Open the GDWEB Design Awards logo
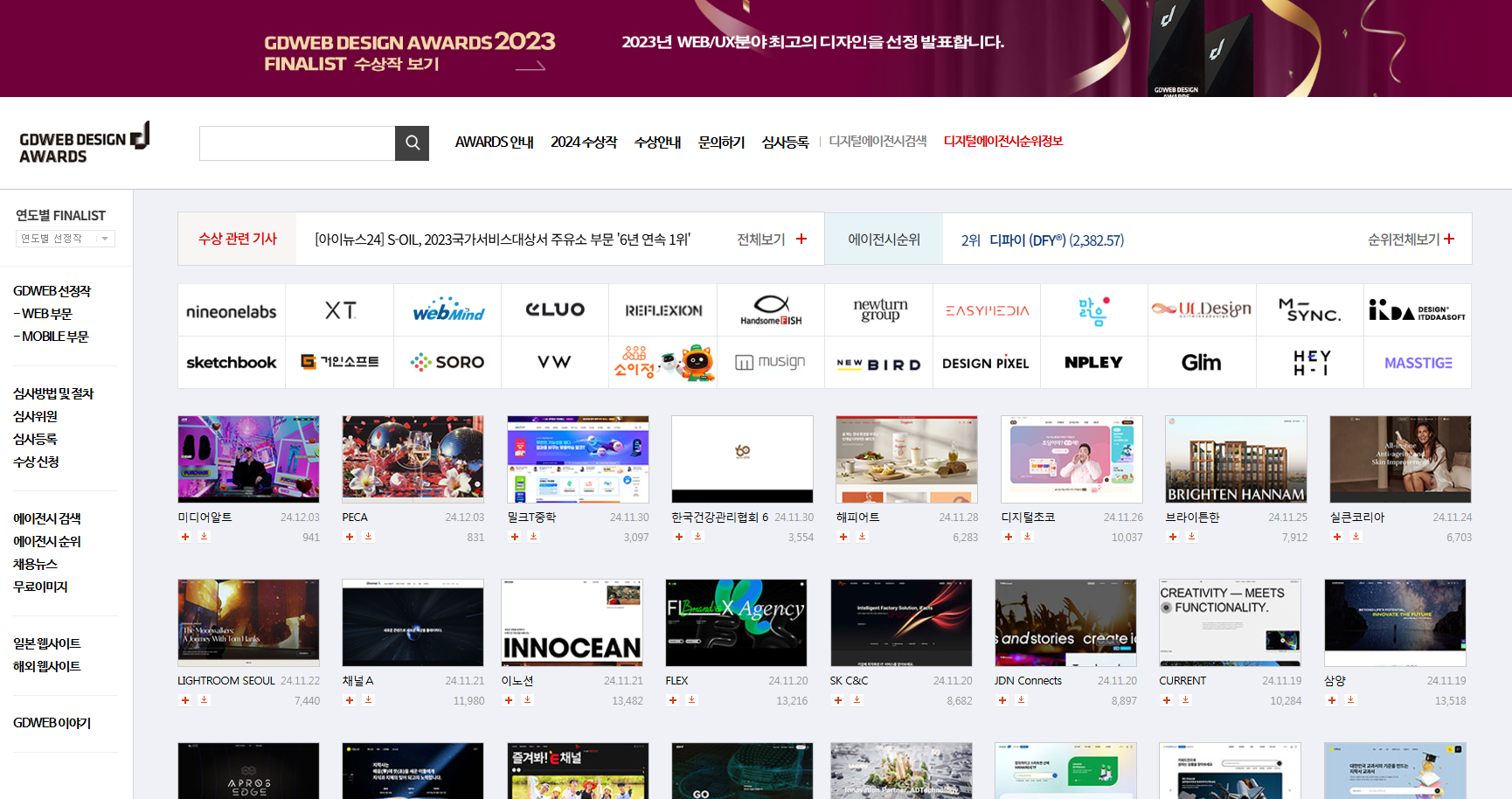 point(85,143)
